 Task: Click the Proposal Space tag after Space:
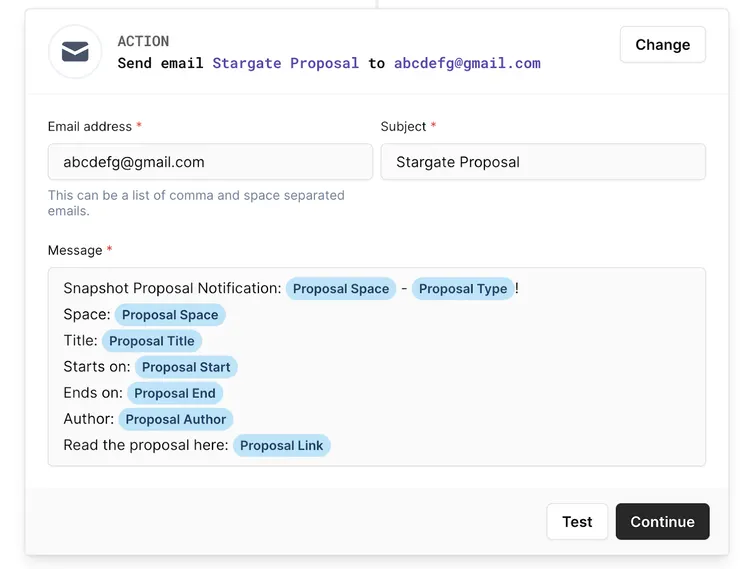tap(170, 315)
